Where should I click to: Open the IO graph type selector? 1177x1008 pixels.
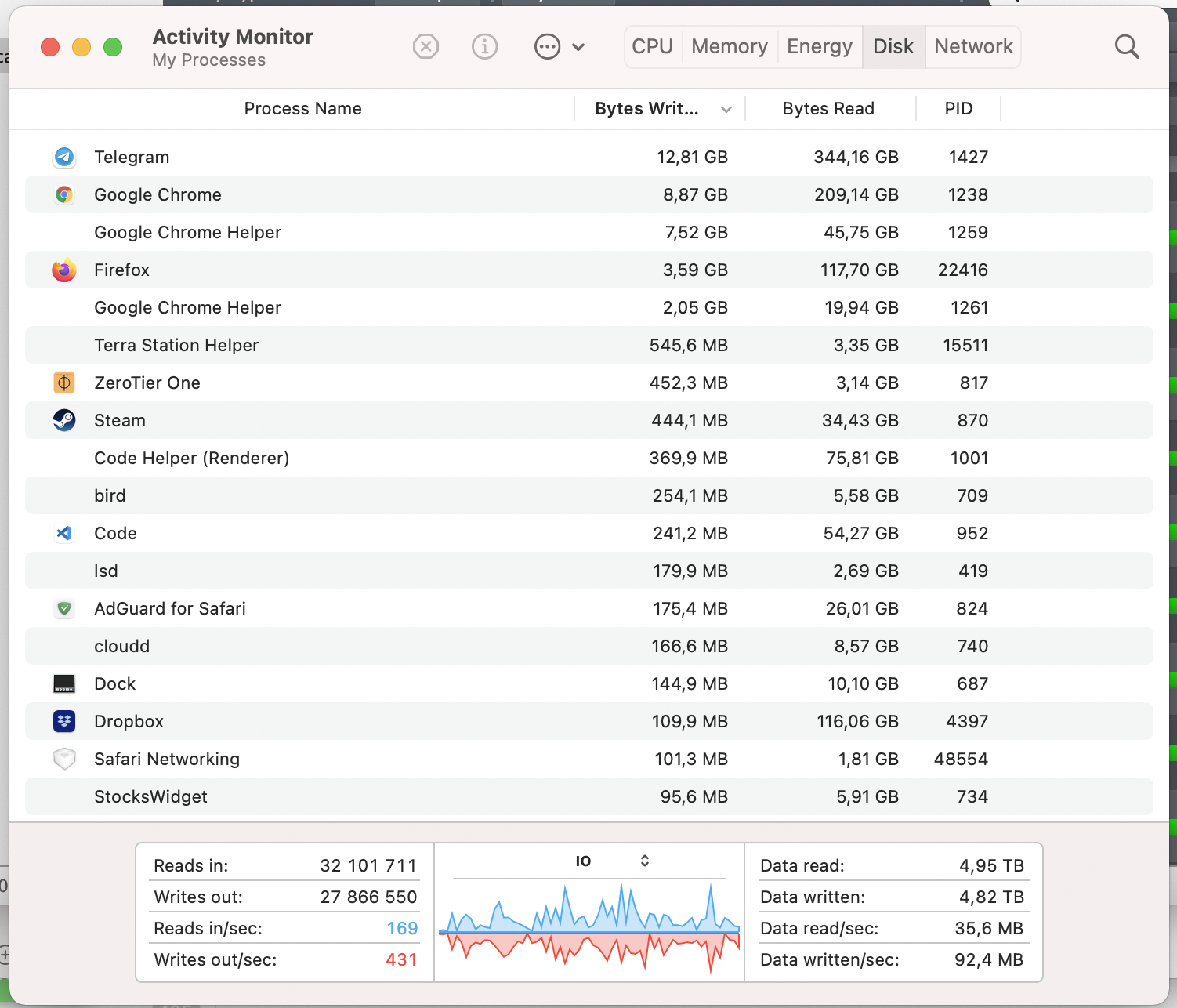coord(612,861)
